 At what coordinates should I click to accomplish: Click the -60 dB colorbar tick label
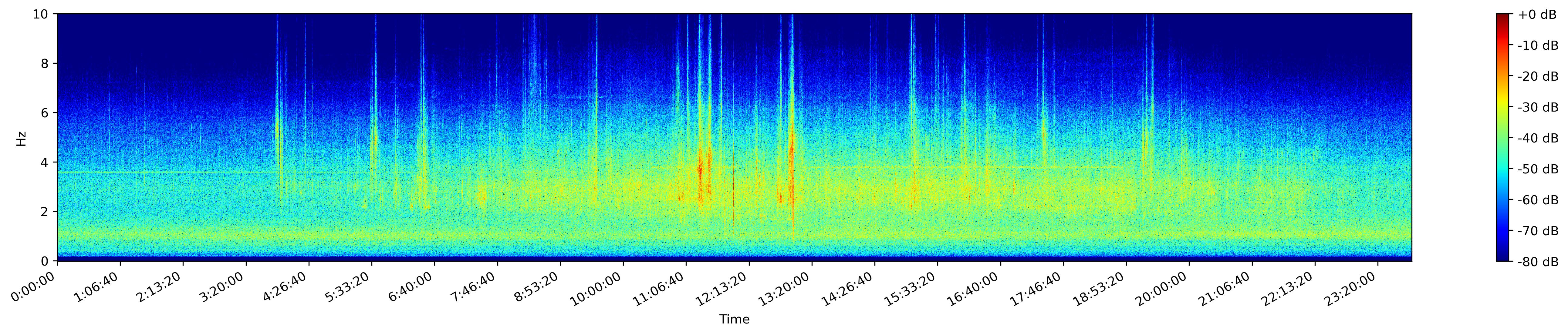[1538, 200]
